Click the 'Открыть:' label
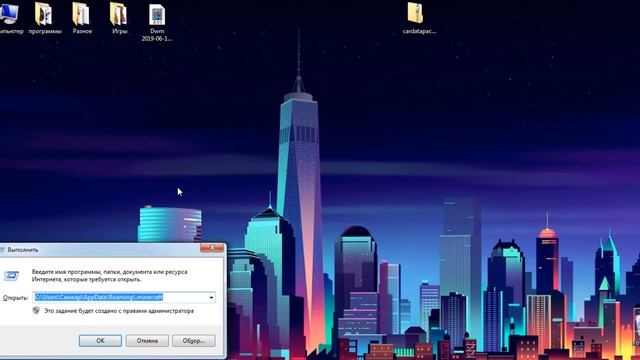640x360 pixels. [15, 298]
